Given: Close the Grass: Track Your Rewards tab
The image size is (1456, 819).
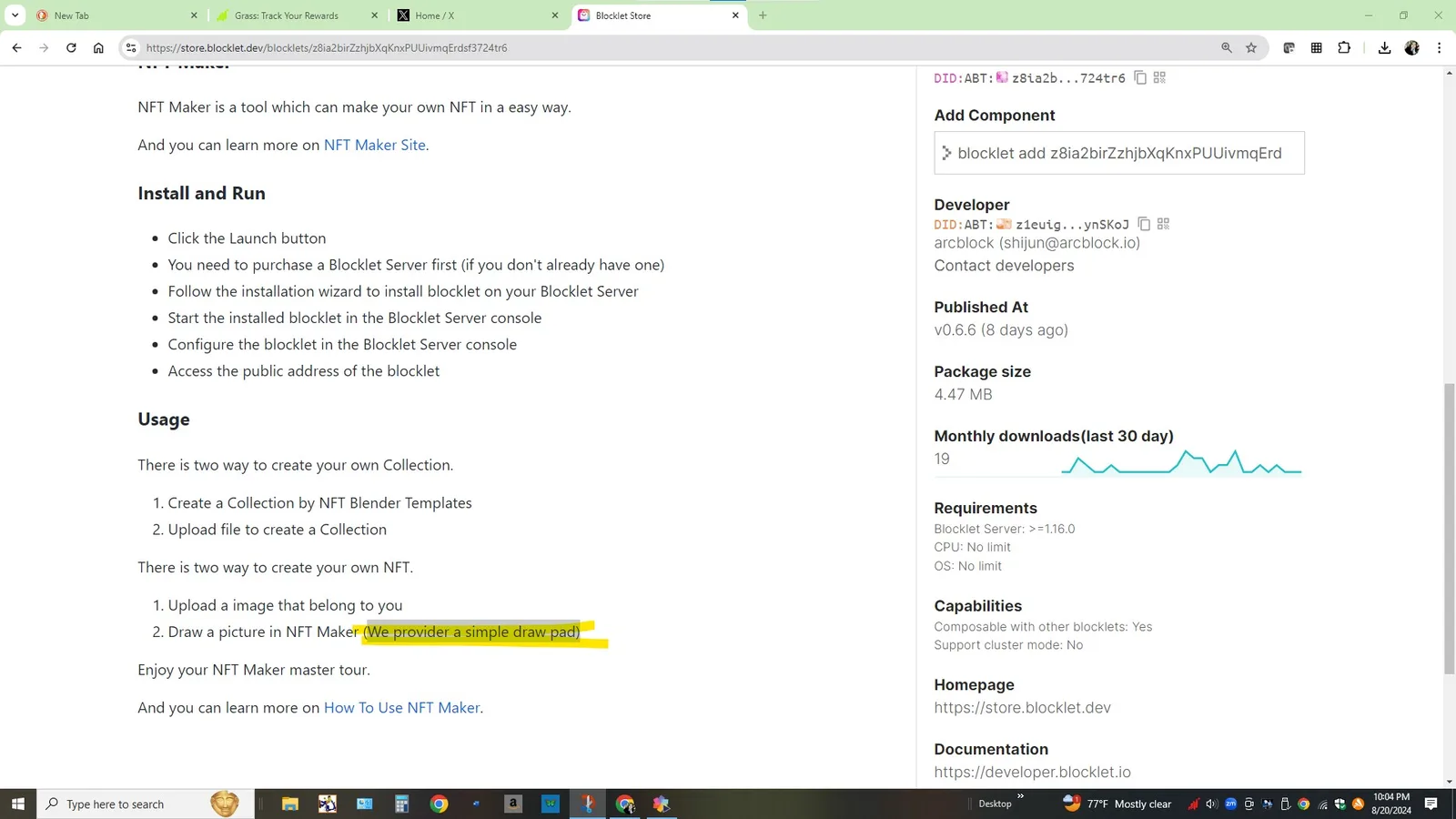Looking at the screenshot, I should click(x=374, y=15).
